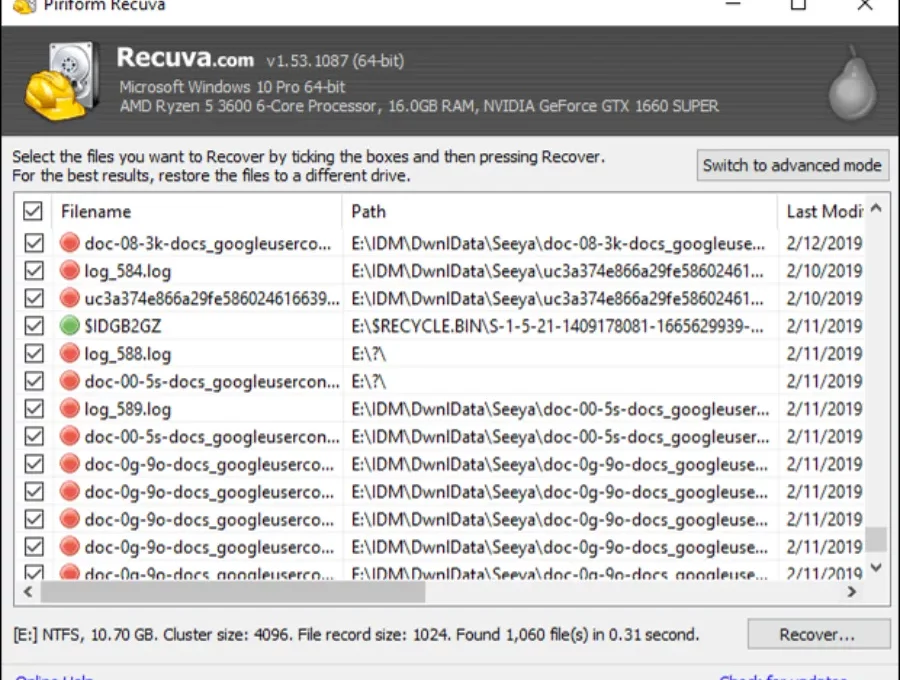Click the E:\?\ path in the log_588.log row
Image resolution: width=900 pixels, height=680 pixels.
click(368, 353)
